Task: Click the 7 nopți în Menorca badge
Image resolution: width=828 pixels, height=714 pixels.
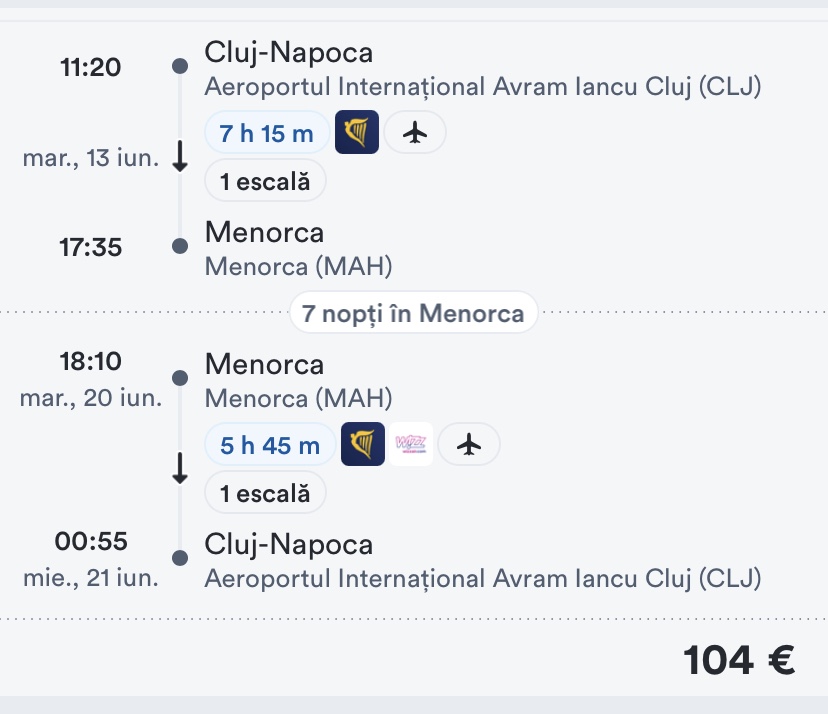Action: [x=413, y=314]
